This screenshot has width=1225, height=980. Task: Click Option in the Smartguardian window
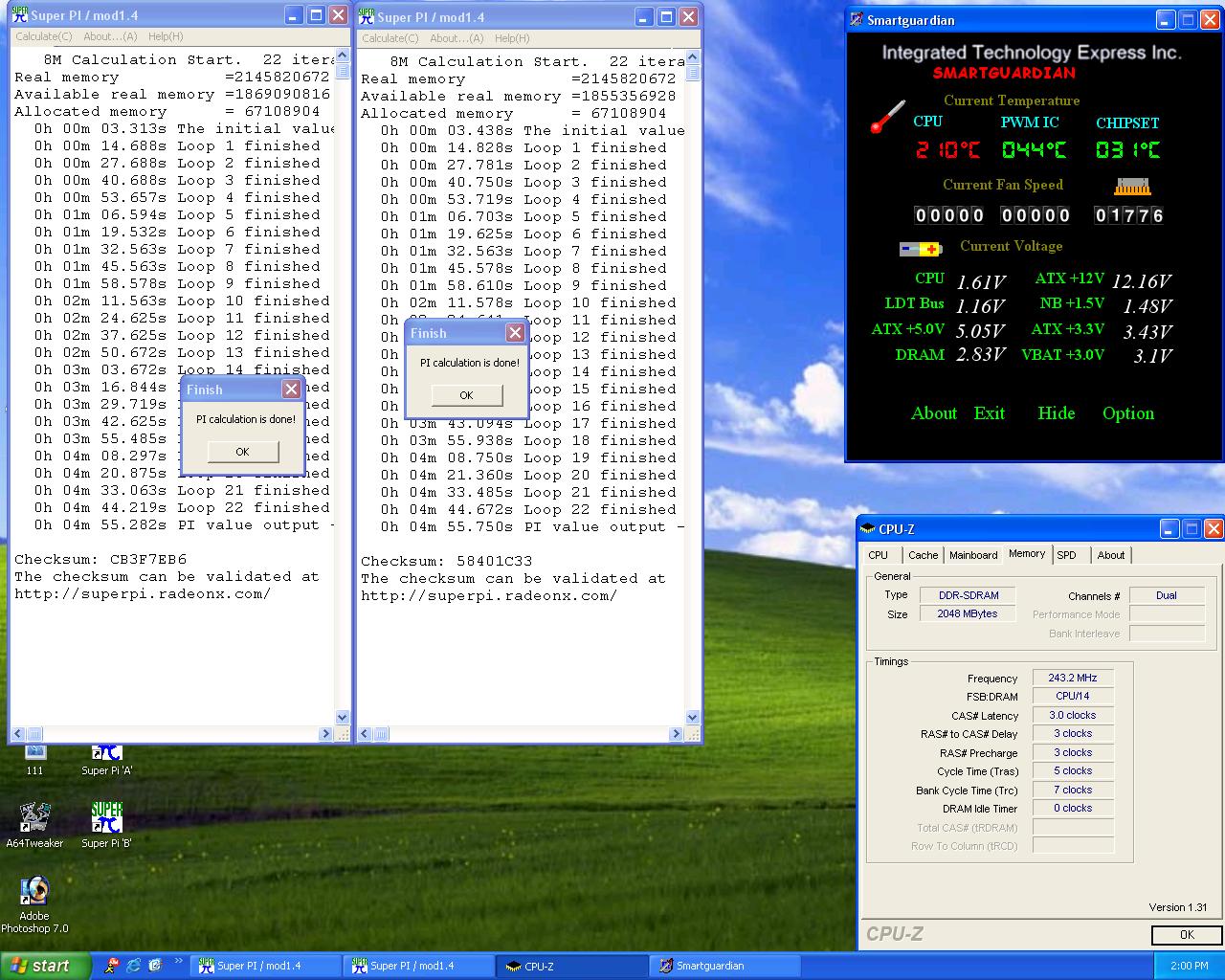pyautogui.click(x=1127, y=413)
